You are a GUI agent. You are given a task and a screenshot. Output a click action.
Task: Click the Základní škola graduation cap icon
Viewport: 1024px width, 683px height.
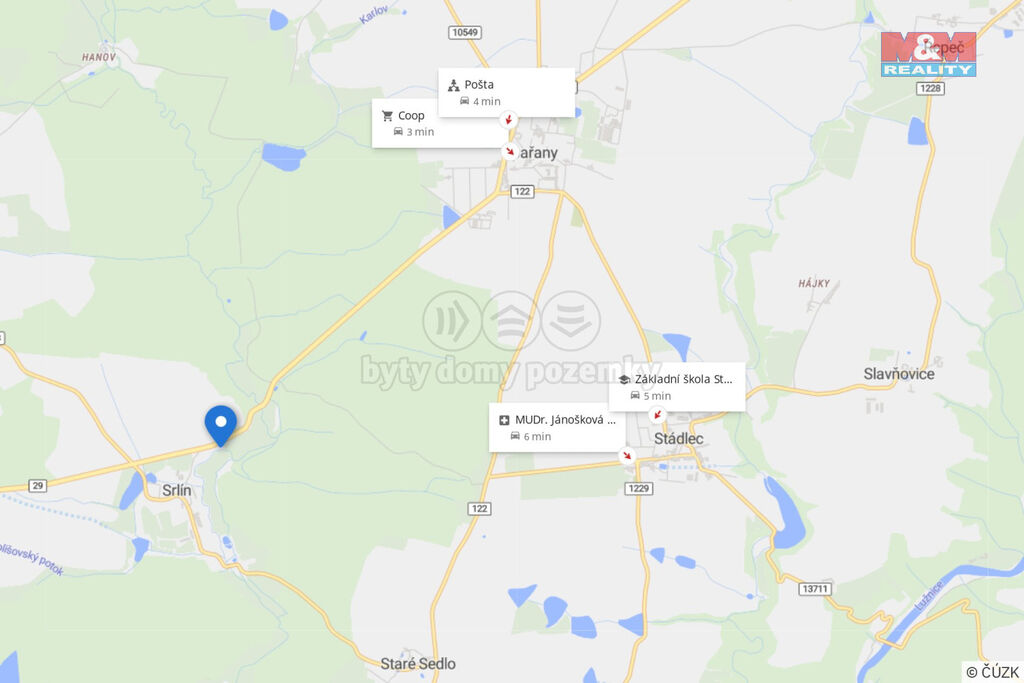click(624, 379)
